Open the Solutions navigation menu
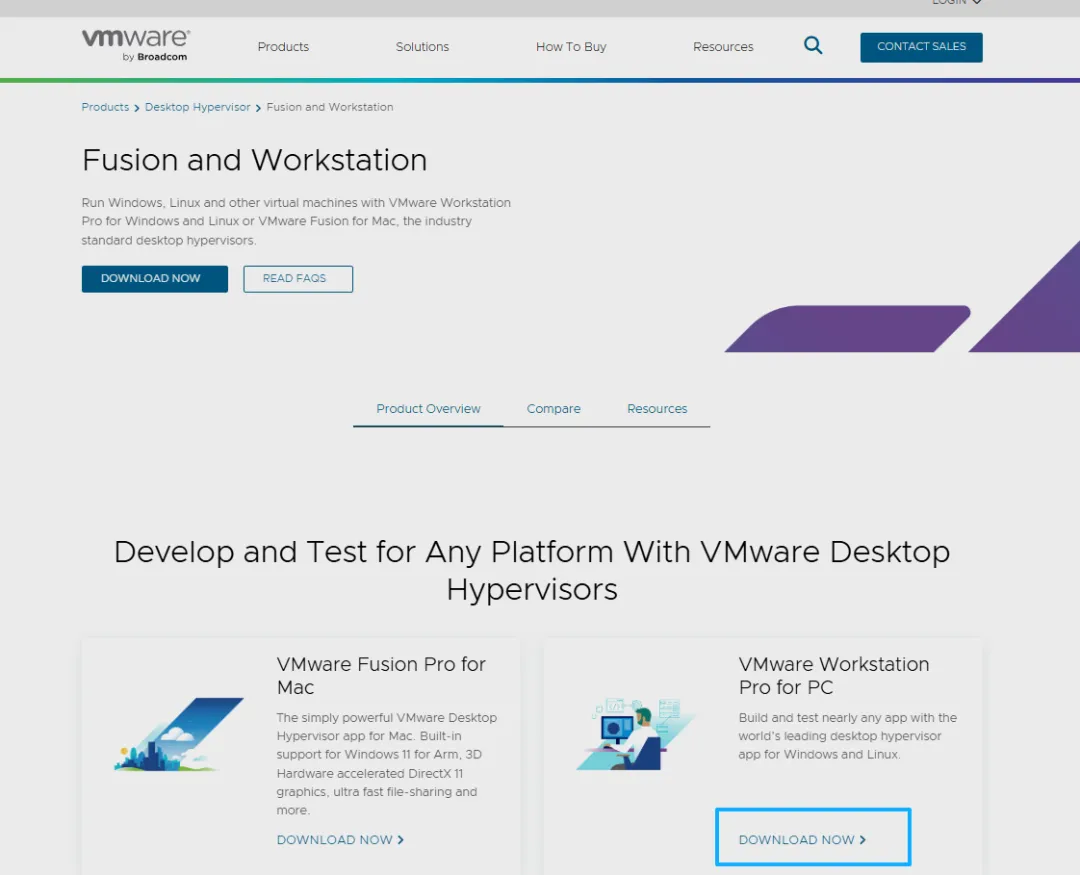Image resolution: width=1080 pixels, height=875 pixels. 422,47
